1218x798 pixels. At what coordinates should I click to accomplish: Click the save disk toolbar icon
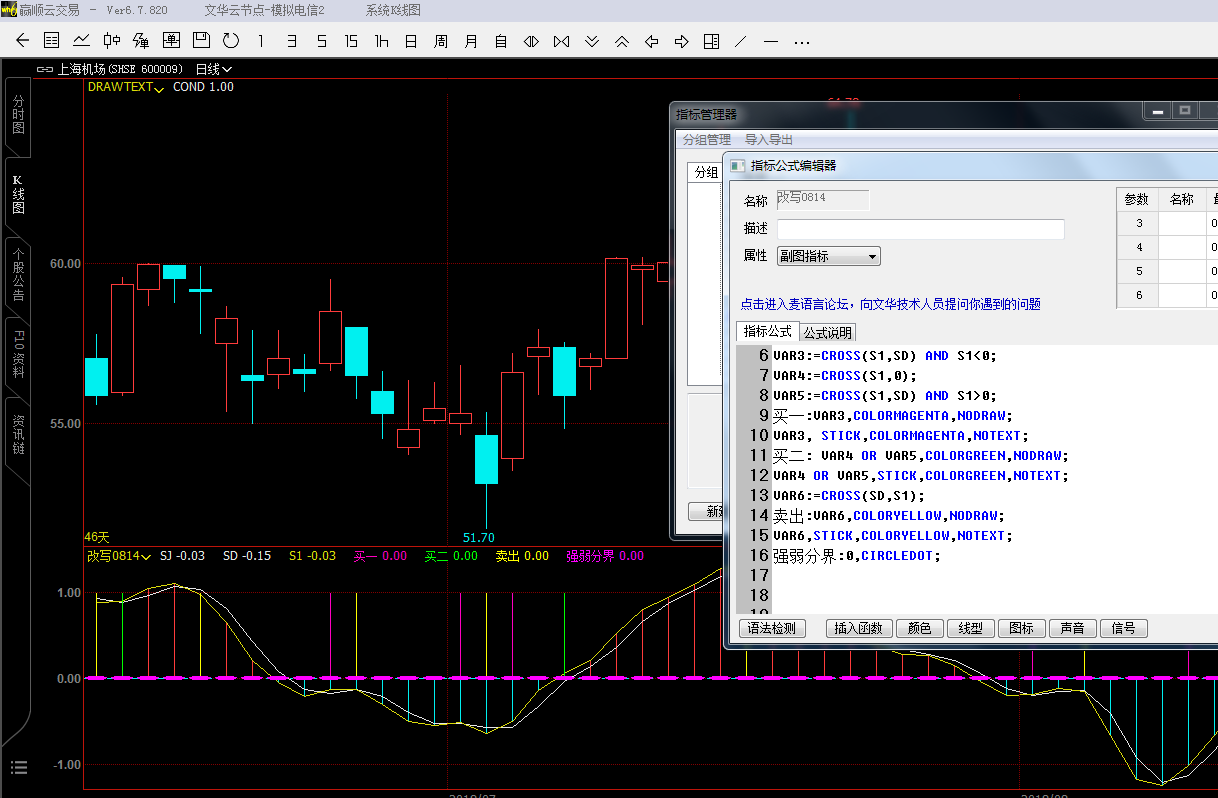pos(201,41)
